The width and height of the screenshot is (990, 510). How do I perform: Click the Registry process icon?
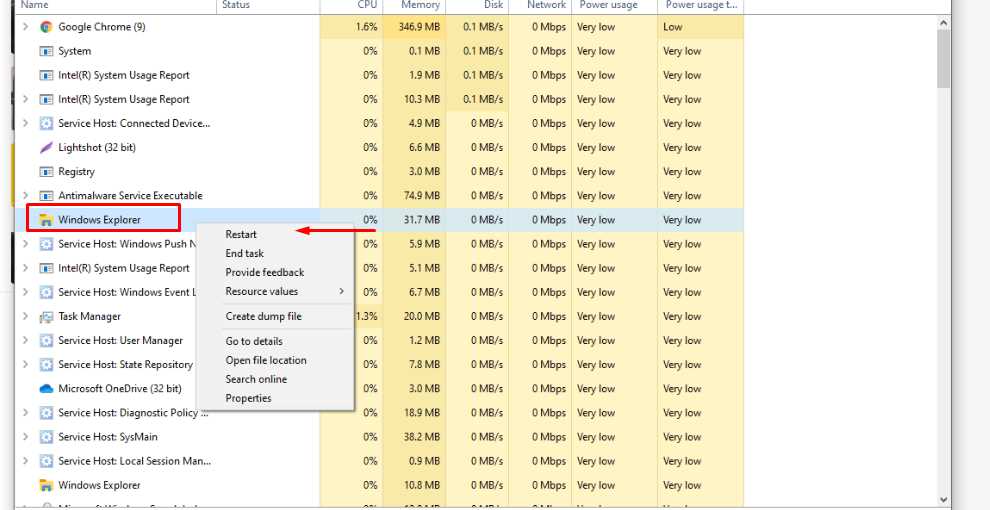click(46, 172)
